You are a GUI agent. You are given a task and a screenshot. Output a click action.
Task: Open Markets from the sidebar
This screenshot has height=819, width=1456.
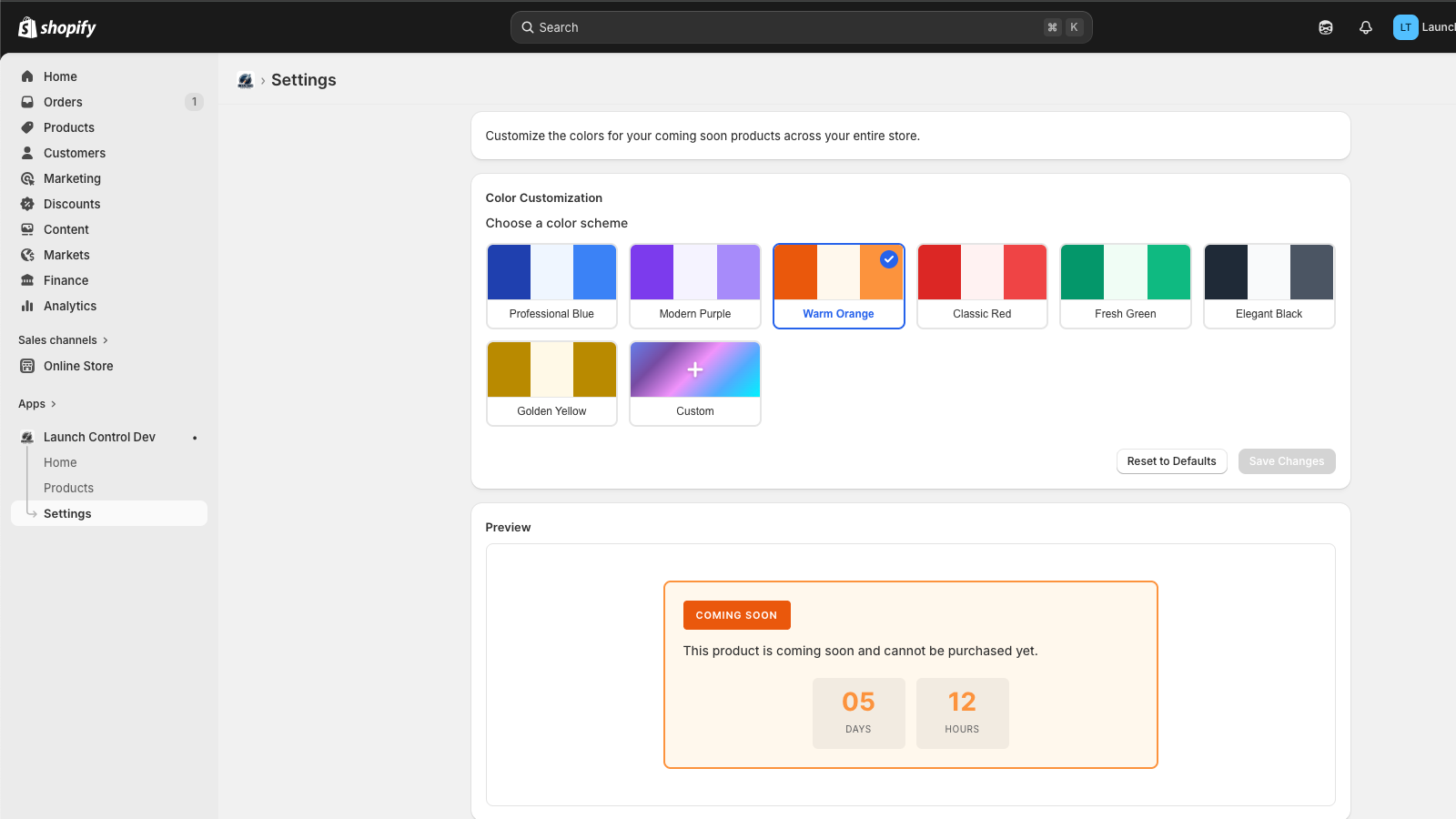(x=66, y=255)
